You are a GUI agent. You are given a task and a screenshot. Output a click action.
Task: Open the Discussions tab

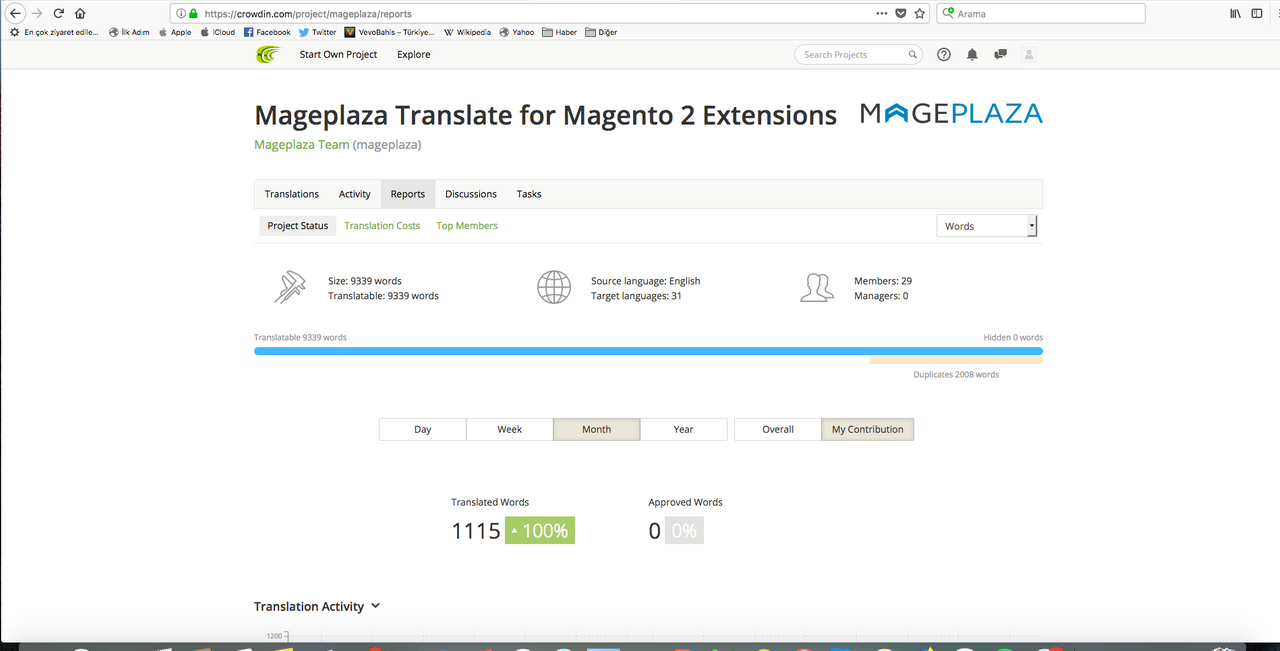(x=471, y=194)
